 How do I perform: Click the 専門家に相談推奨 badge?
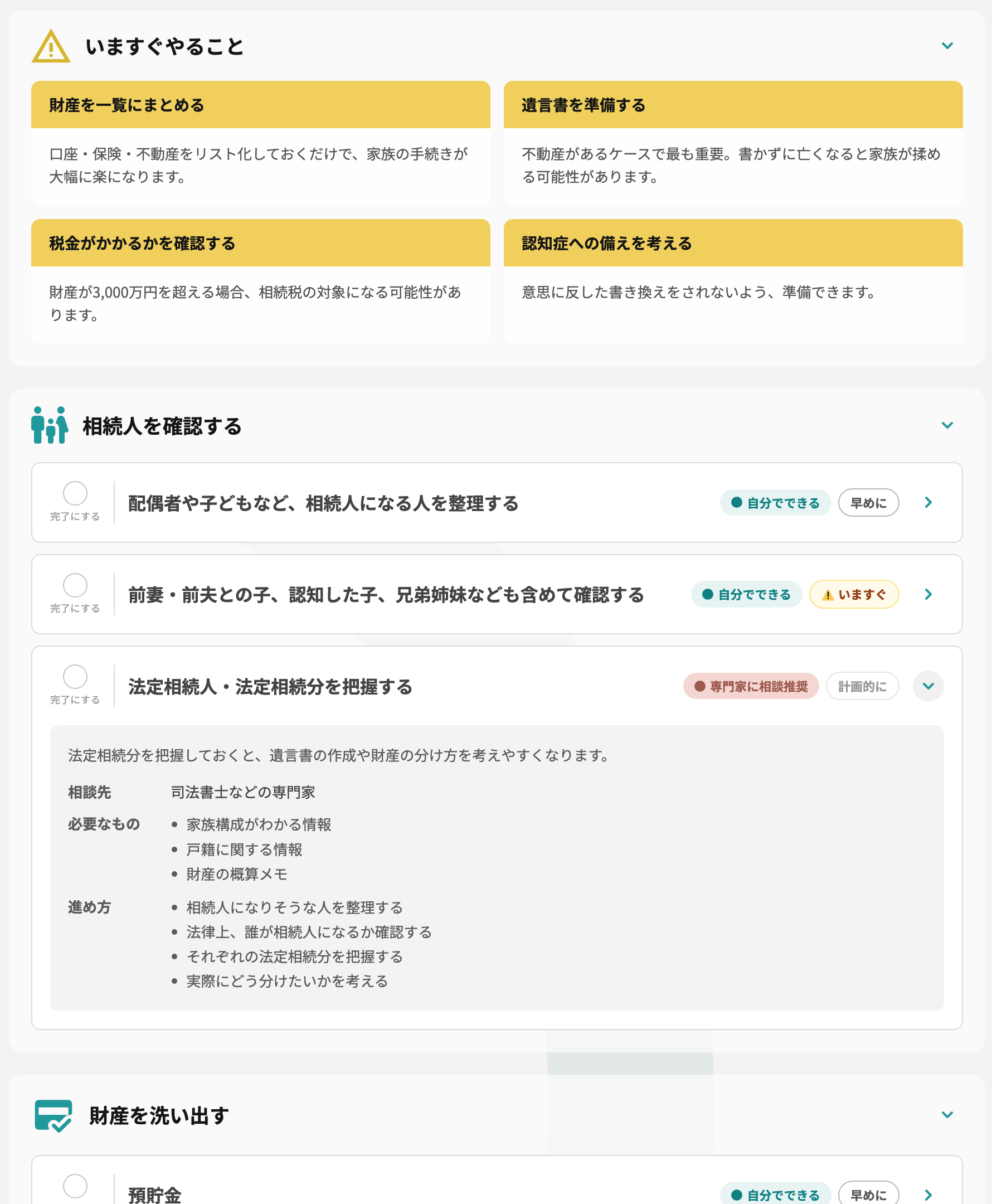[x=751, y=686]
